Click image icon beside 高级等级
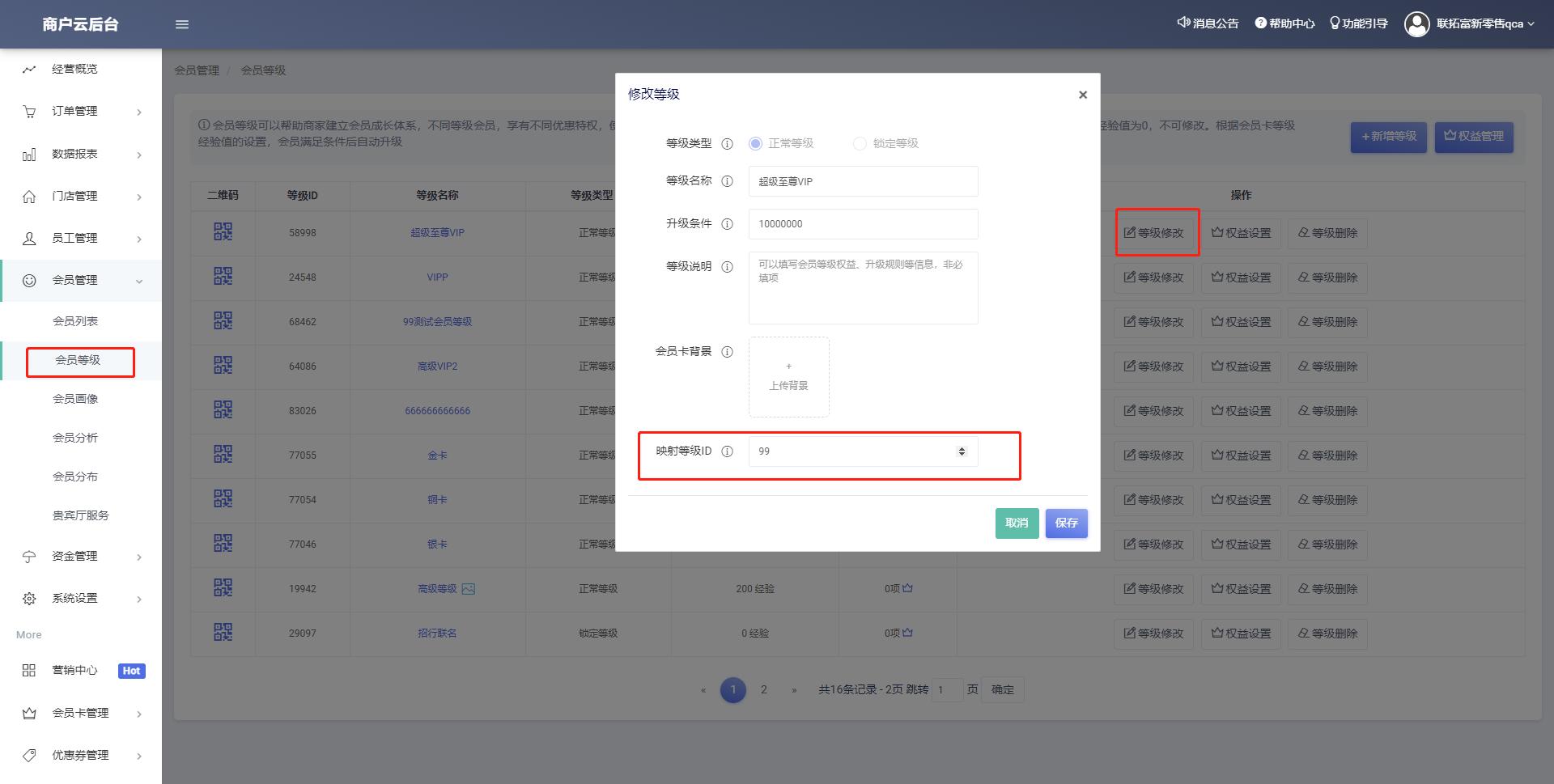Screen dimensions: 1554x784 (x=468, y=589)
